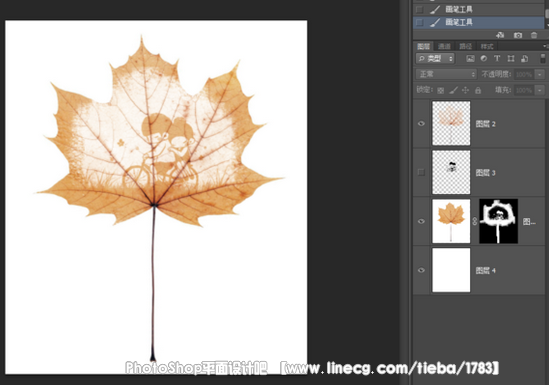Click the 不透明度 opacity value field
549x385 pixels.
coord(524,75)
